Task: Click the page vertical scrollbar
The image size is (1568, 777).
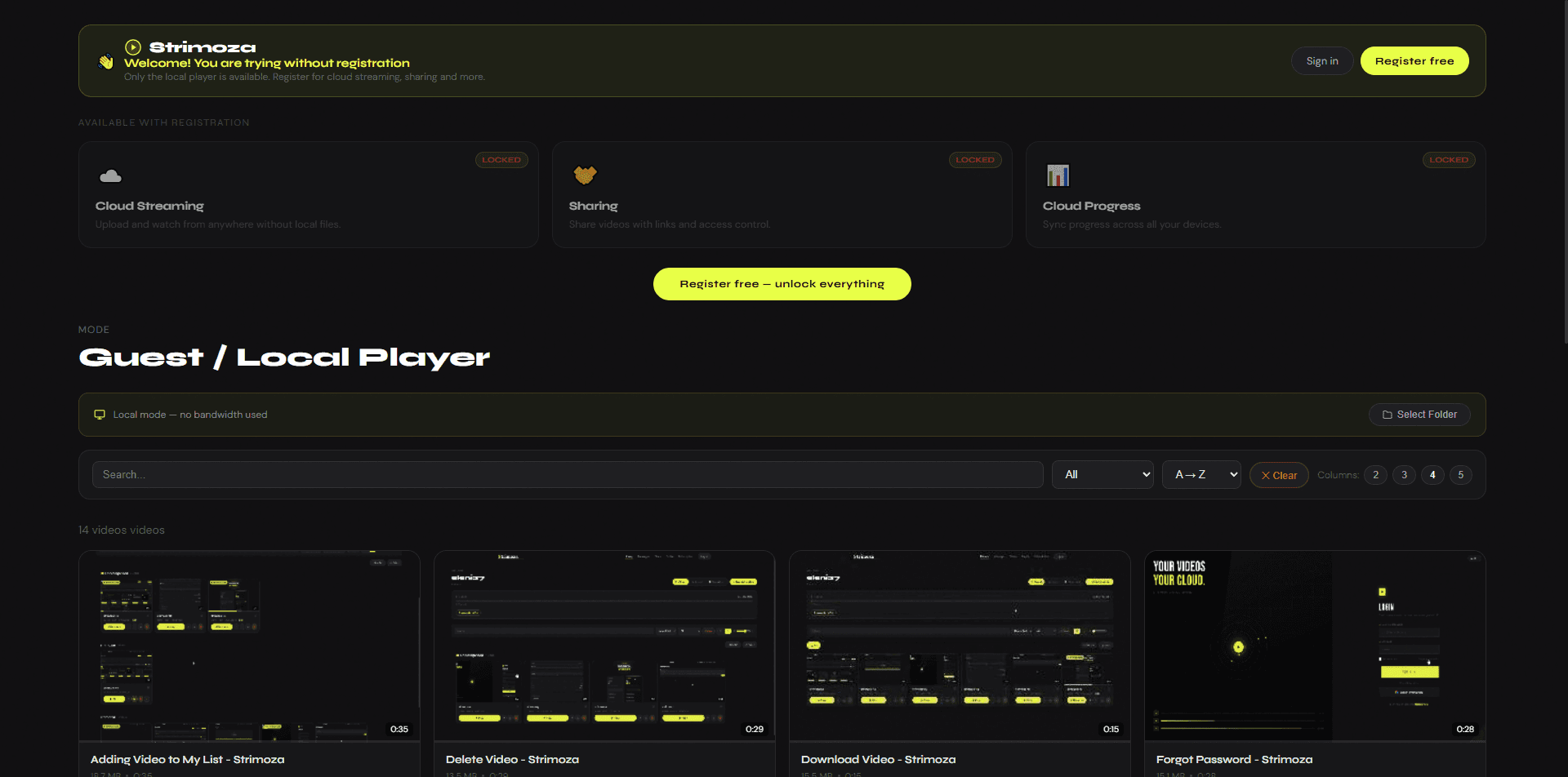Action: click(x=1564, y=171)
